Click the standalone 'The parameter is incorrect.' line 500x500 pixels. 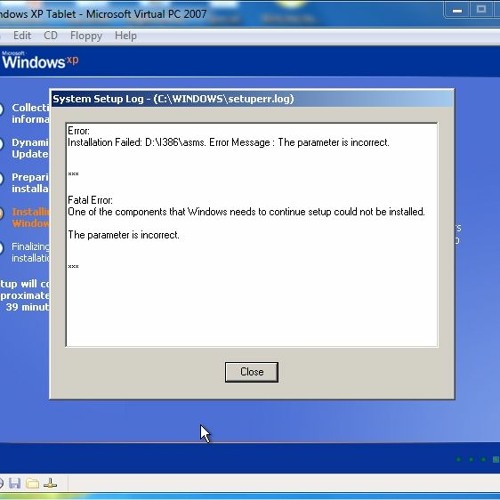[x=124, y=235]
